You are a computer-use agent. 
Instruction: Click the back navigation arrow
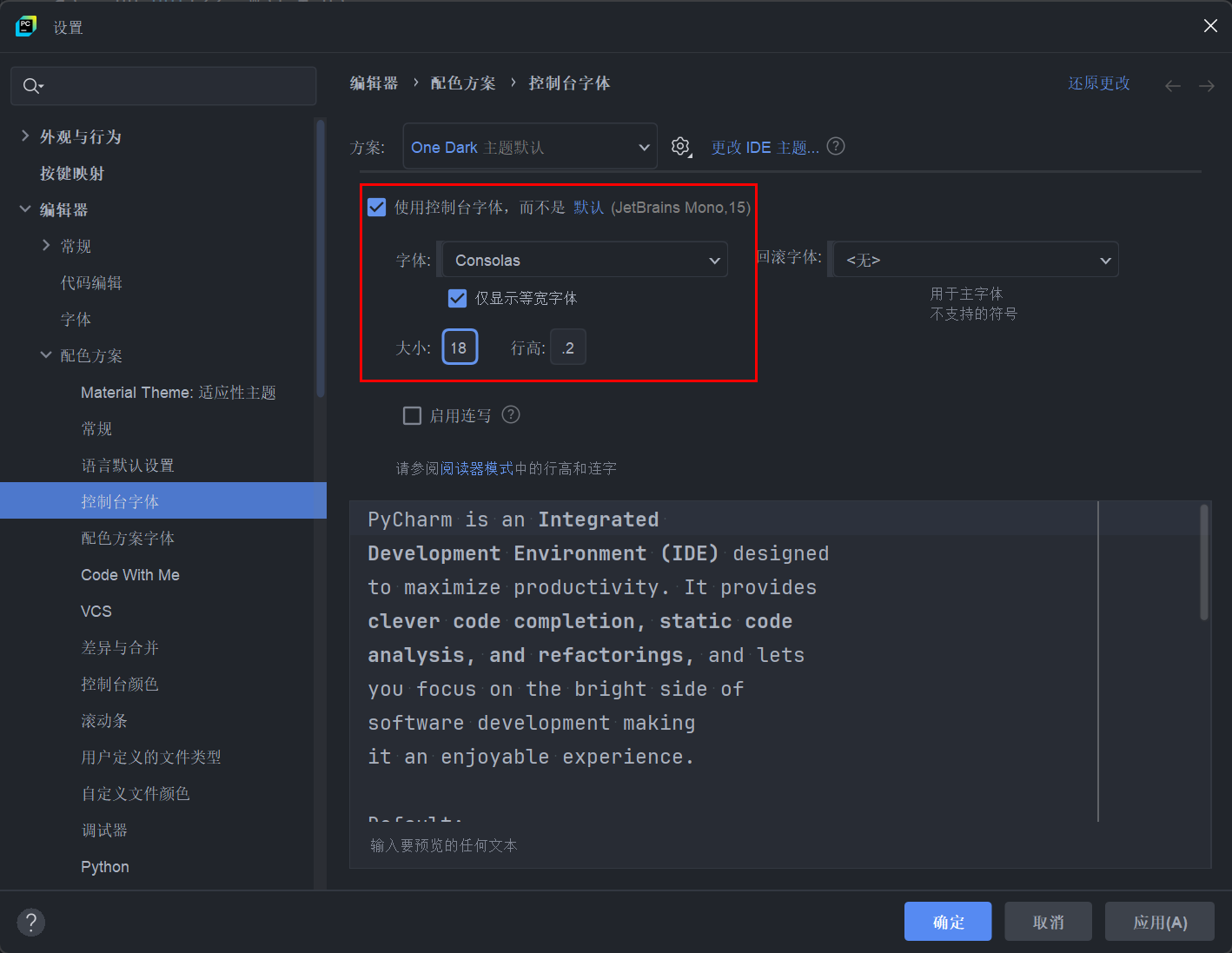click(x=1173, y=85)
